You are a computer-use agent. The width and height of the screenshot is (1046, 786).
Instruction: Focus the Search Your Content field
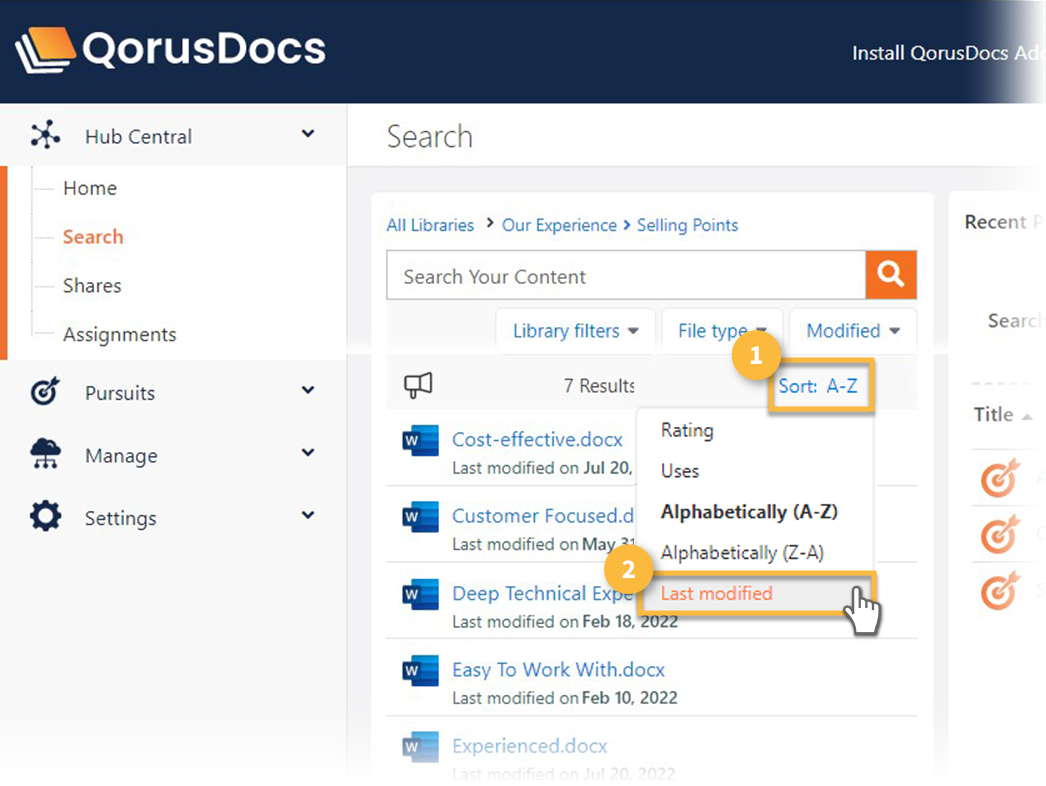point(626,276)
